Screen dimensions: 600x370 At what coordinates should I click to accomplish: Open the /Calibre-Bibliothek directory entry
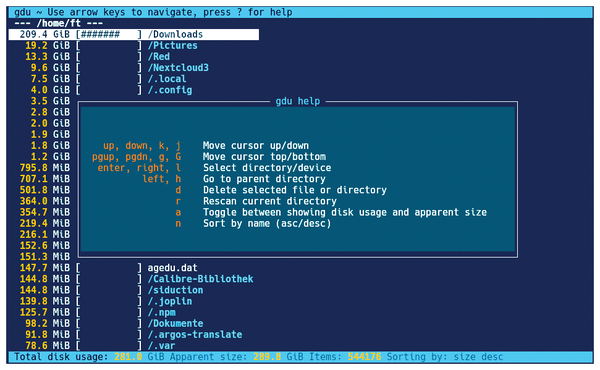pos(201,279)
